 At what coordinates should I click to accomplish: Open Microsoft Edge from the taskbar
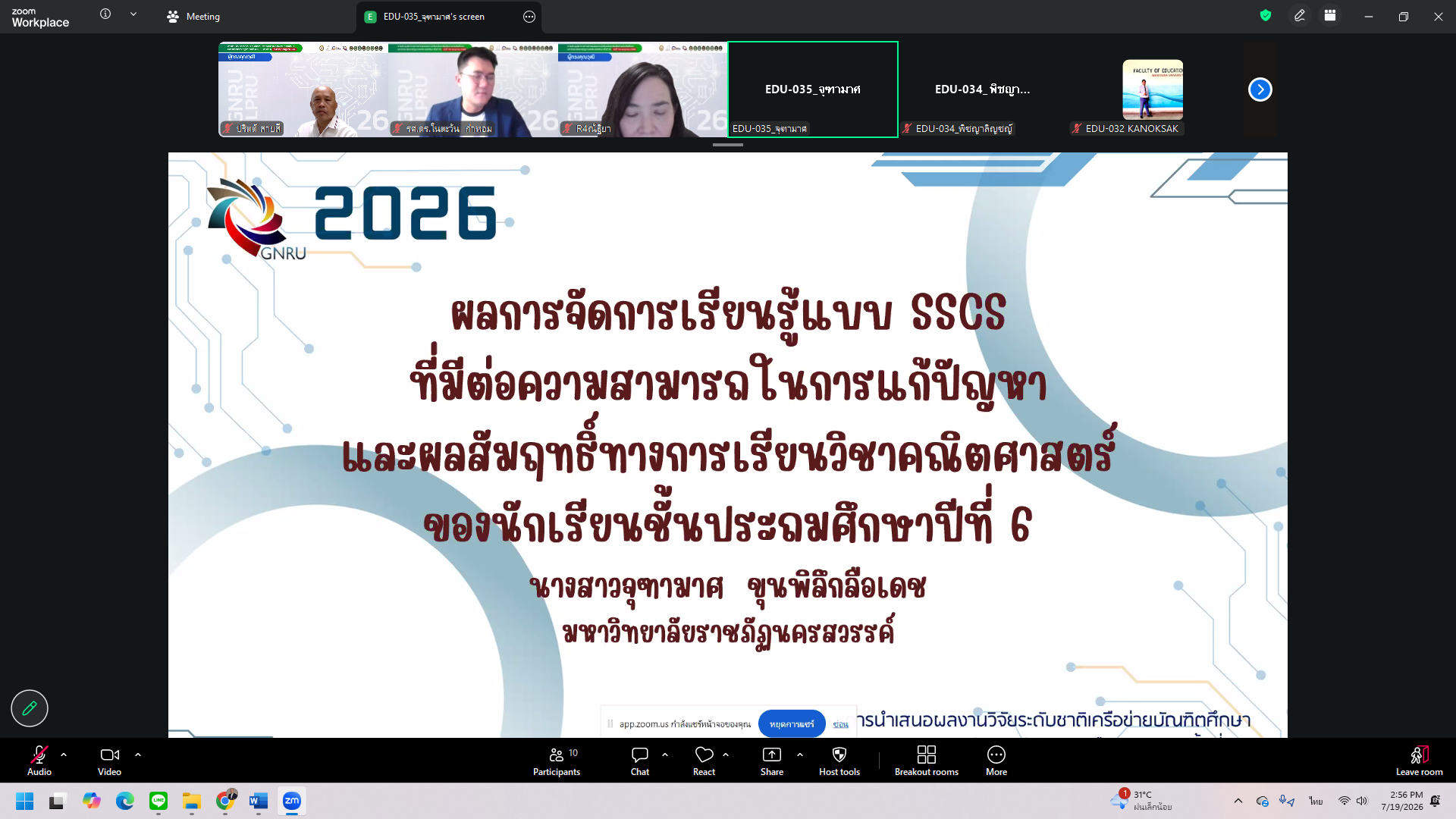pyautogui.click(x=124, y=801)
